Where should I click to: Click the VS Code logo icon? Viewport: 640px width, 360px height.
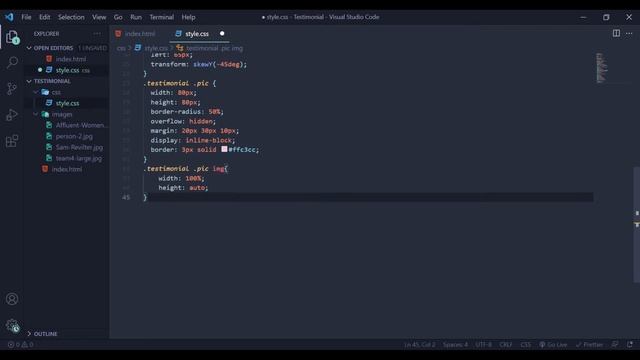point(9,17)
